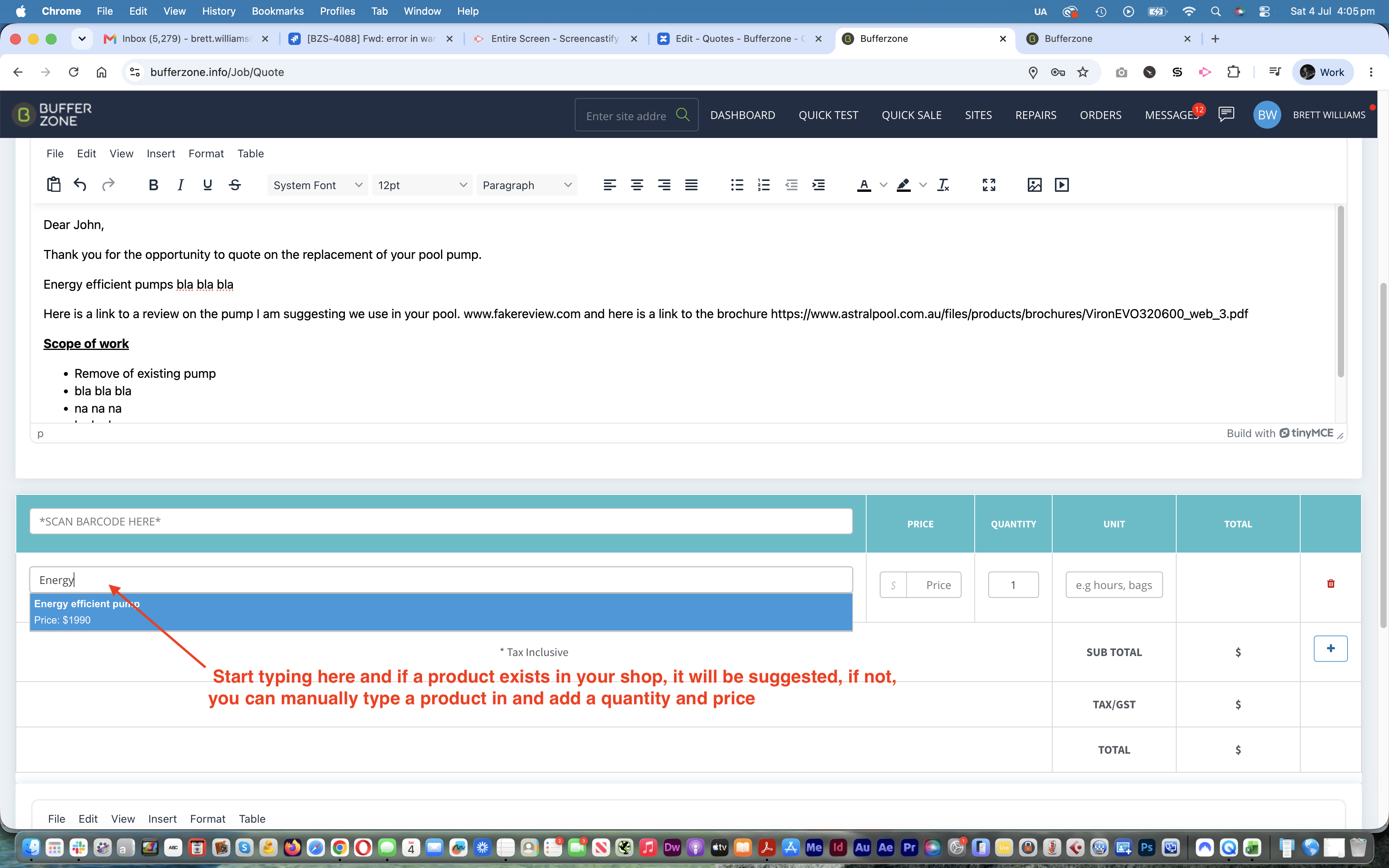The height and width of the screenshot is (868, 1389).
Task: Open MESSAGES with 12 notifications
Action: [1172, 115]
